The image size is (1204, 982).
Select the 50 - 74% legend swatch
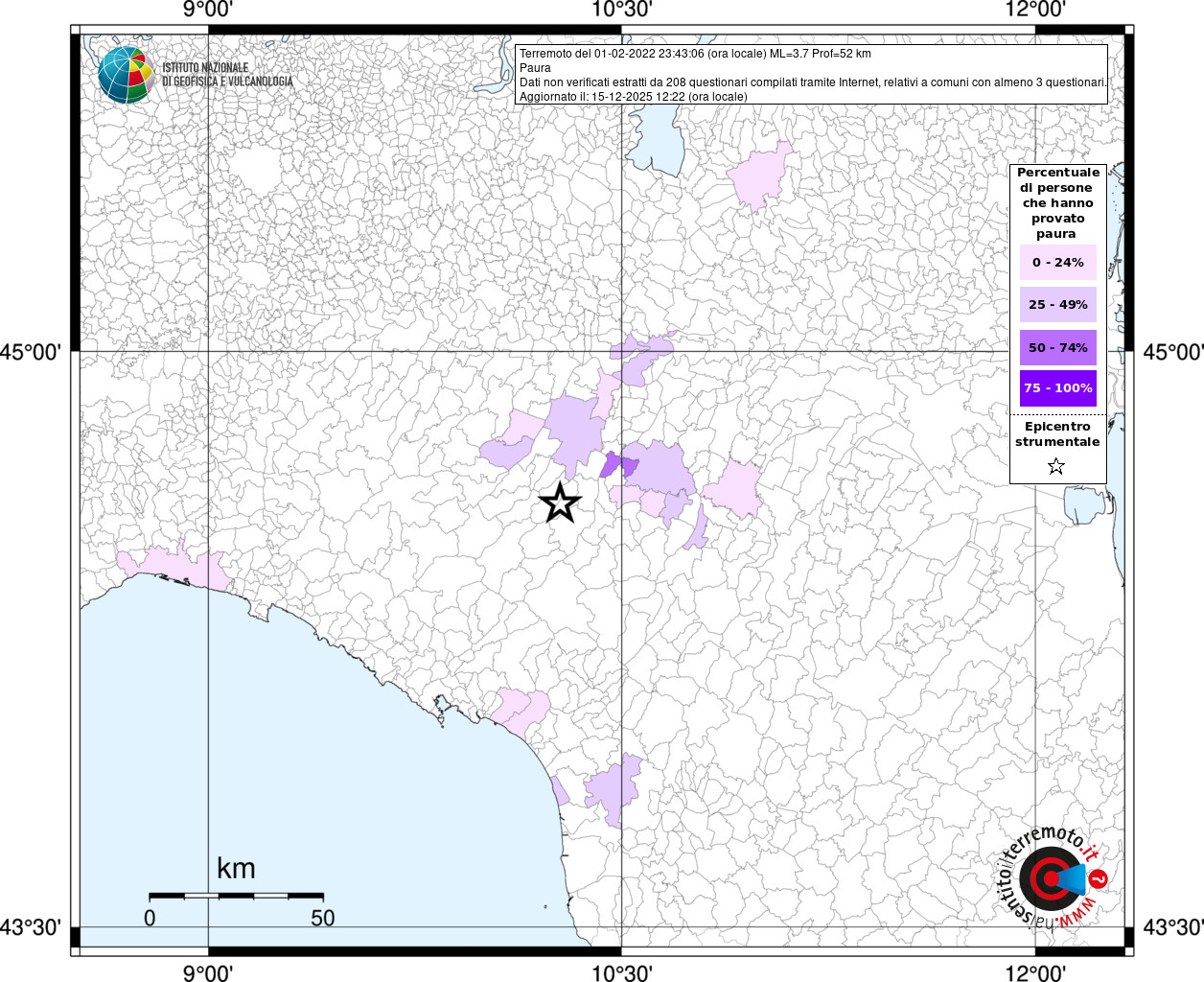pyautogui.click(x=1057, y=347)
